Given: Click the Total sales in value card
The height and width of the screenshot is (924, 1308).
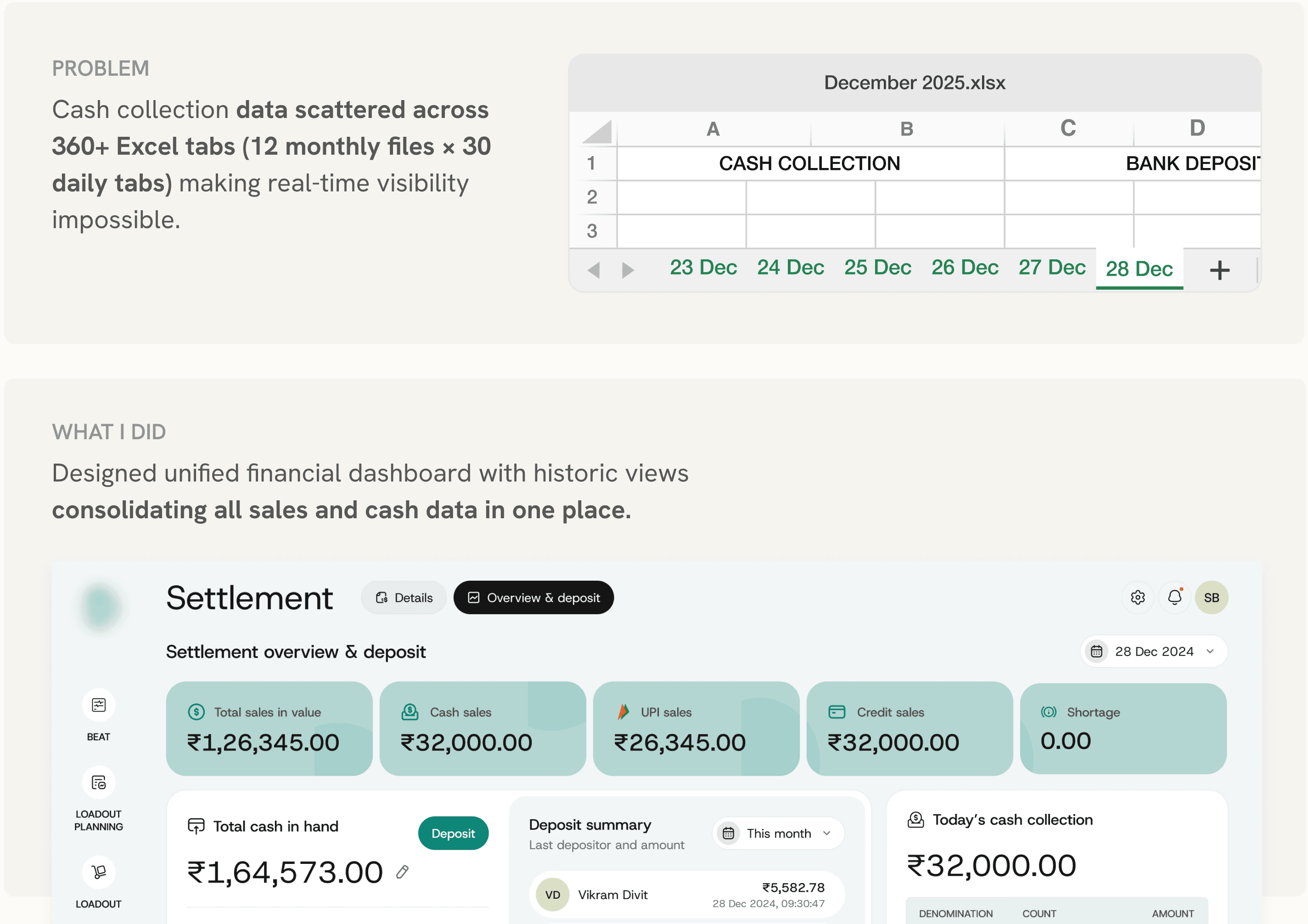Looking at the screenshot, I should click(269, 728).
